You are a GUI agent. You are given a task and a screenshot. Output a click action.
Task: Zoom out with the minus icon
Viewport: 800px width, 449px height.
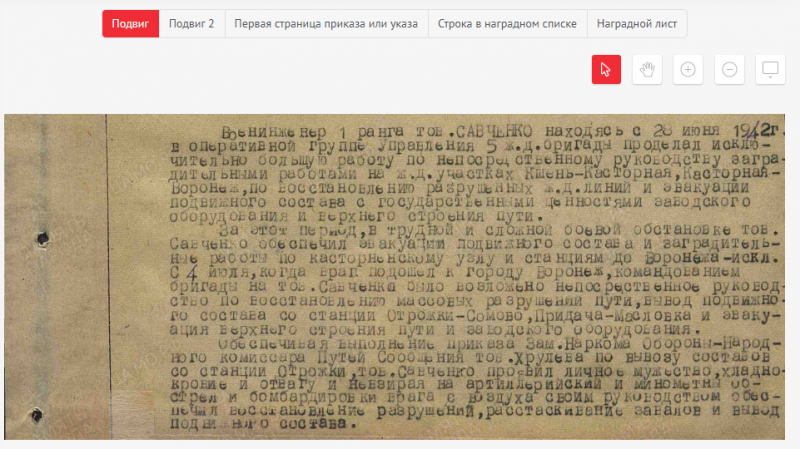pyautogui.click(x=729, y=69)
